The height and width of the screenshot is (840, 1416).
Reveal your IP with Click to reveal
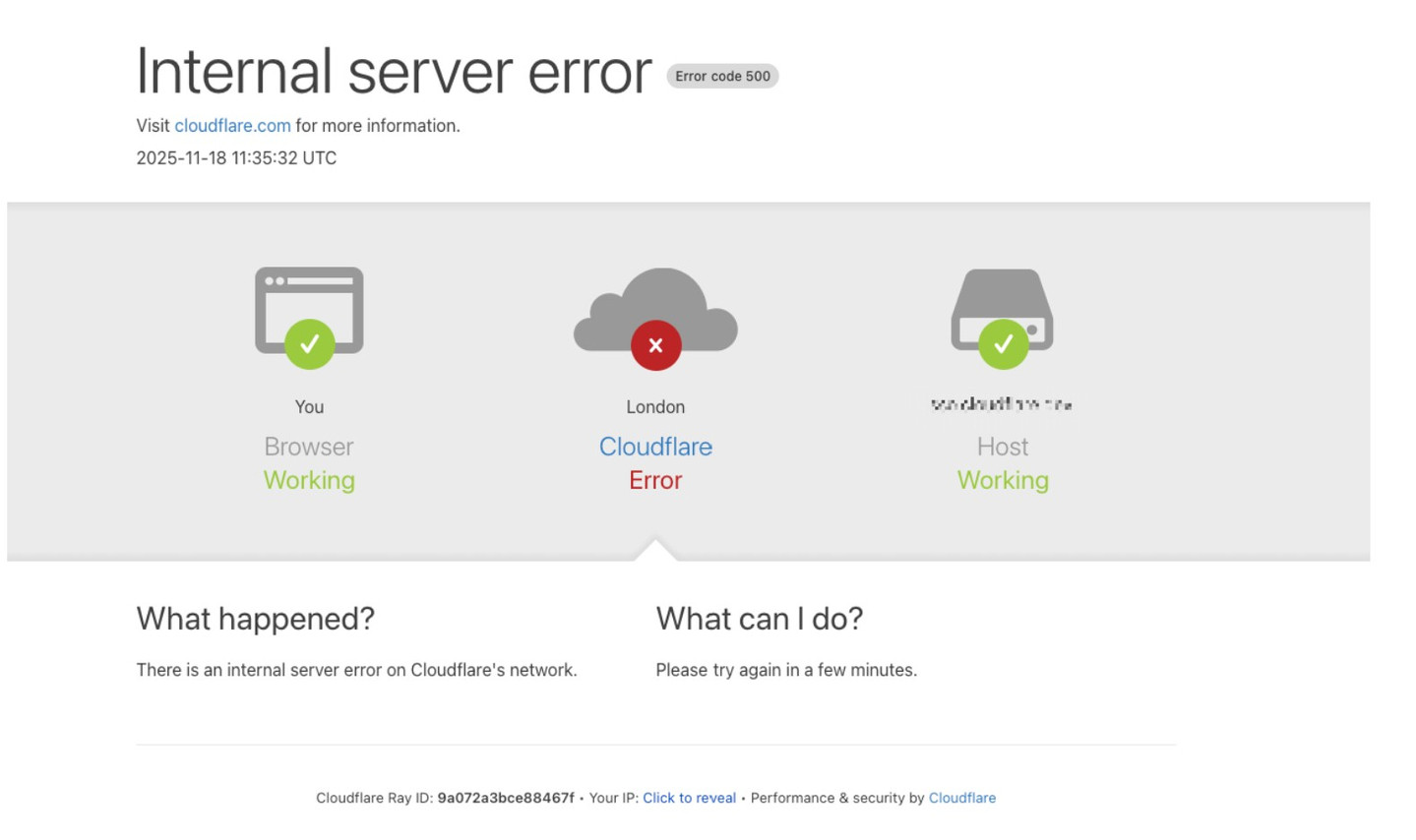point(689,798)
